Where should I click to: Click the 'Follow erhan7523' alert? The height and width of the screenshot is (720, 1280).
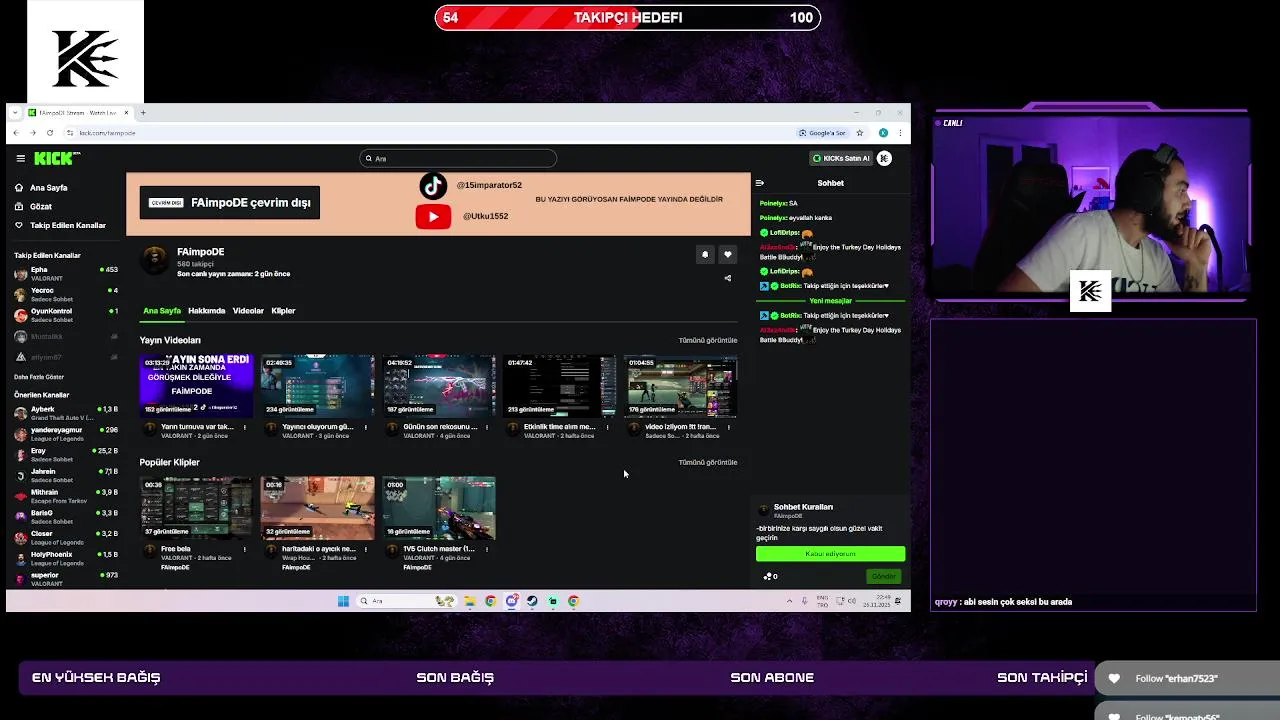point(1188,678)
